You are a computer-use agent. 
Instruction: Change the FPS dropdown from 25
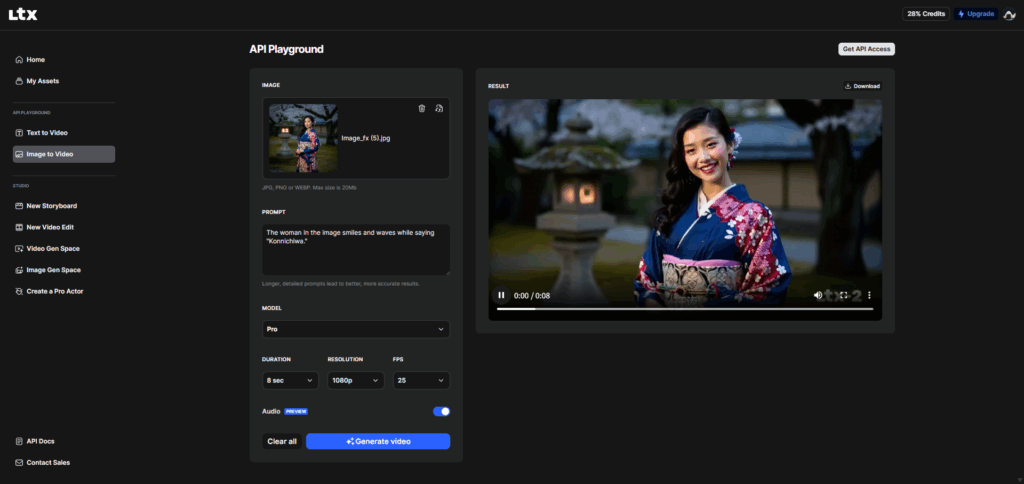pos(421,380)
